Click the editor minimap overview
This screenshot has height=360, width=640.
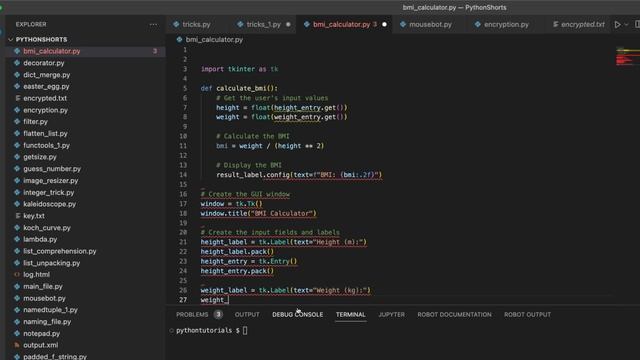627,57
